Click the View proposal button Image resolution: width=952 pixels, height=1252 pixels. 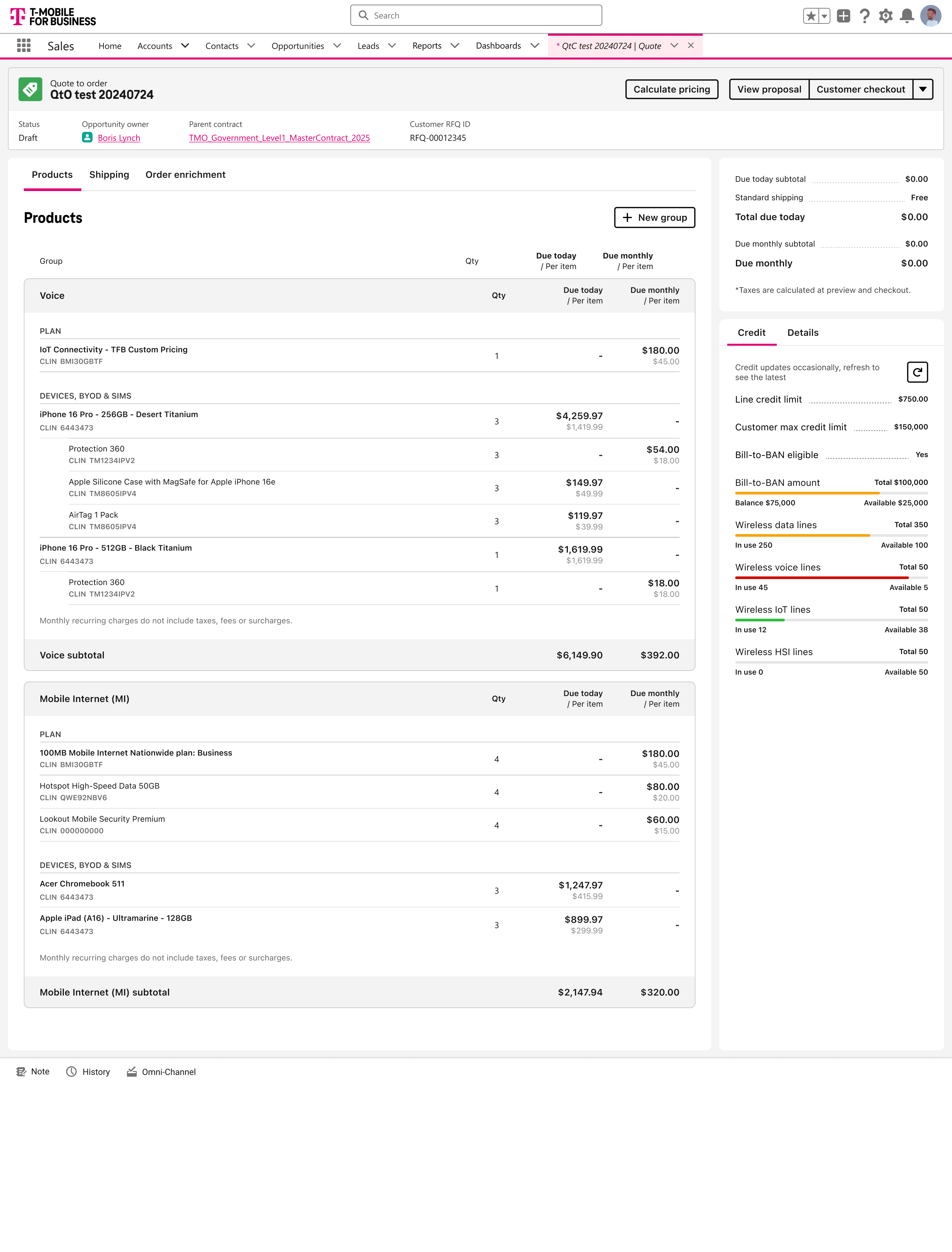coord(769,89)
